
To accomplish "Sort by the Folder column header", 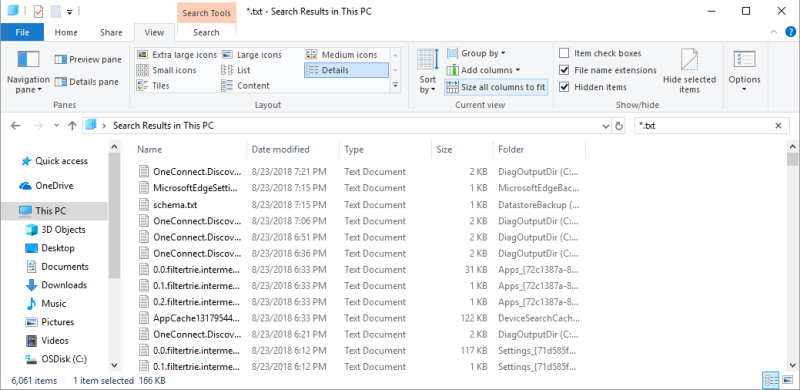I will click(x=539, y=150).
